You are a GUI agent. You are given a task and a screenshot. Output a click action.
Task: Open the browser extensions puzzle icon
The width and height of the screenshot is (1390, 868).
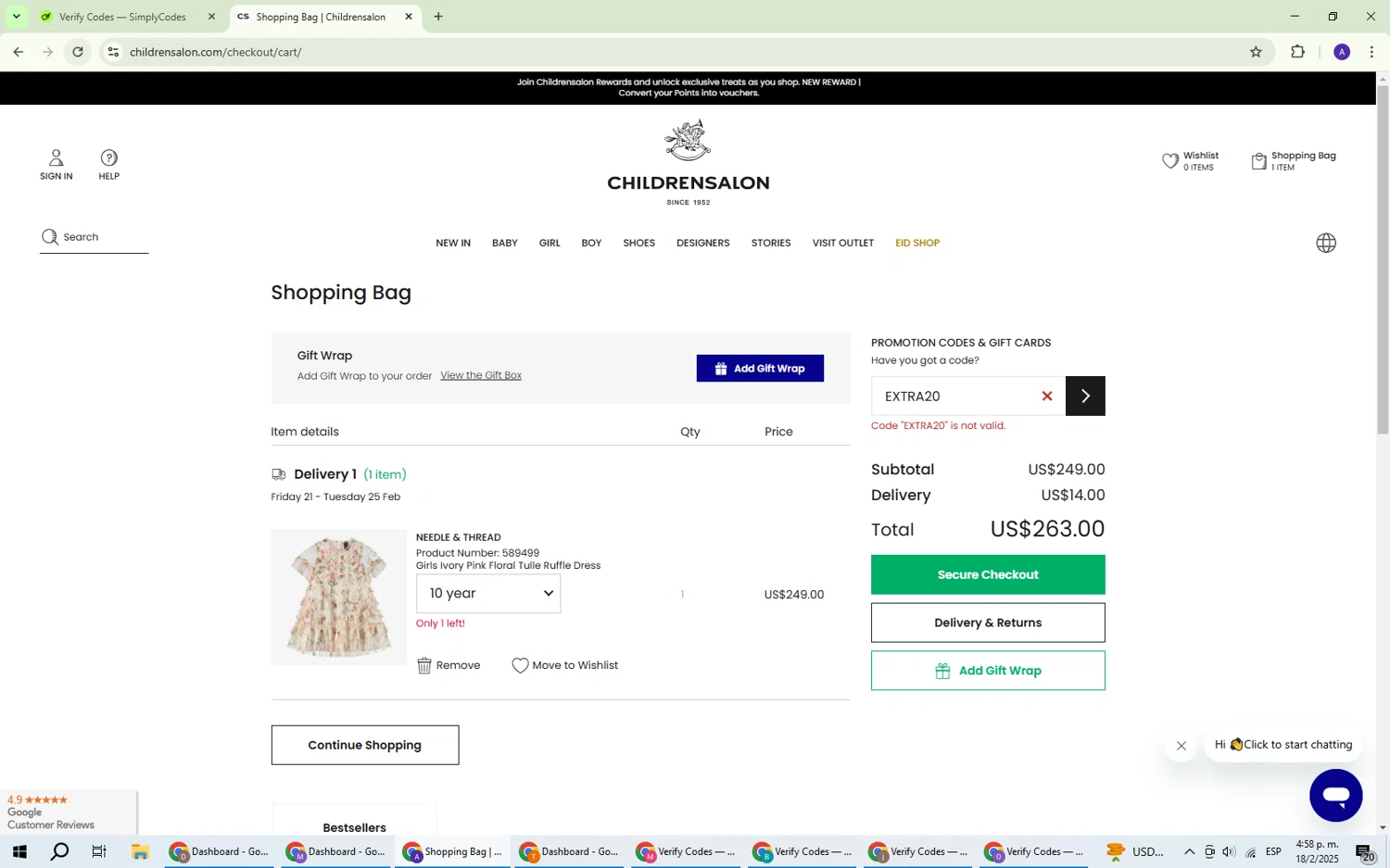(x=1297, y=52)
